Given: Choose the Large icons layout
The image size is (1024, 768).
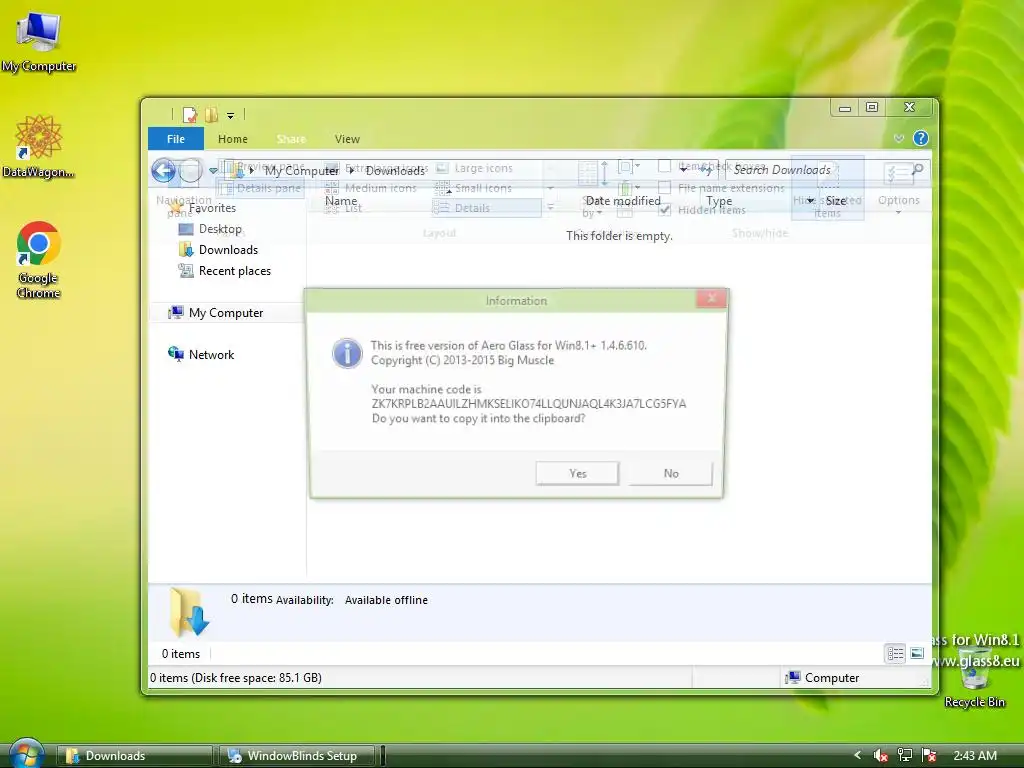Looking at the screenshot, I should [475, 168].
